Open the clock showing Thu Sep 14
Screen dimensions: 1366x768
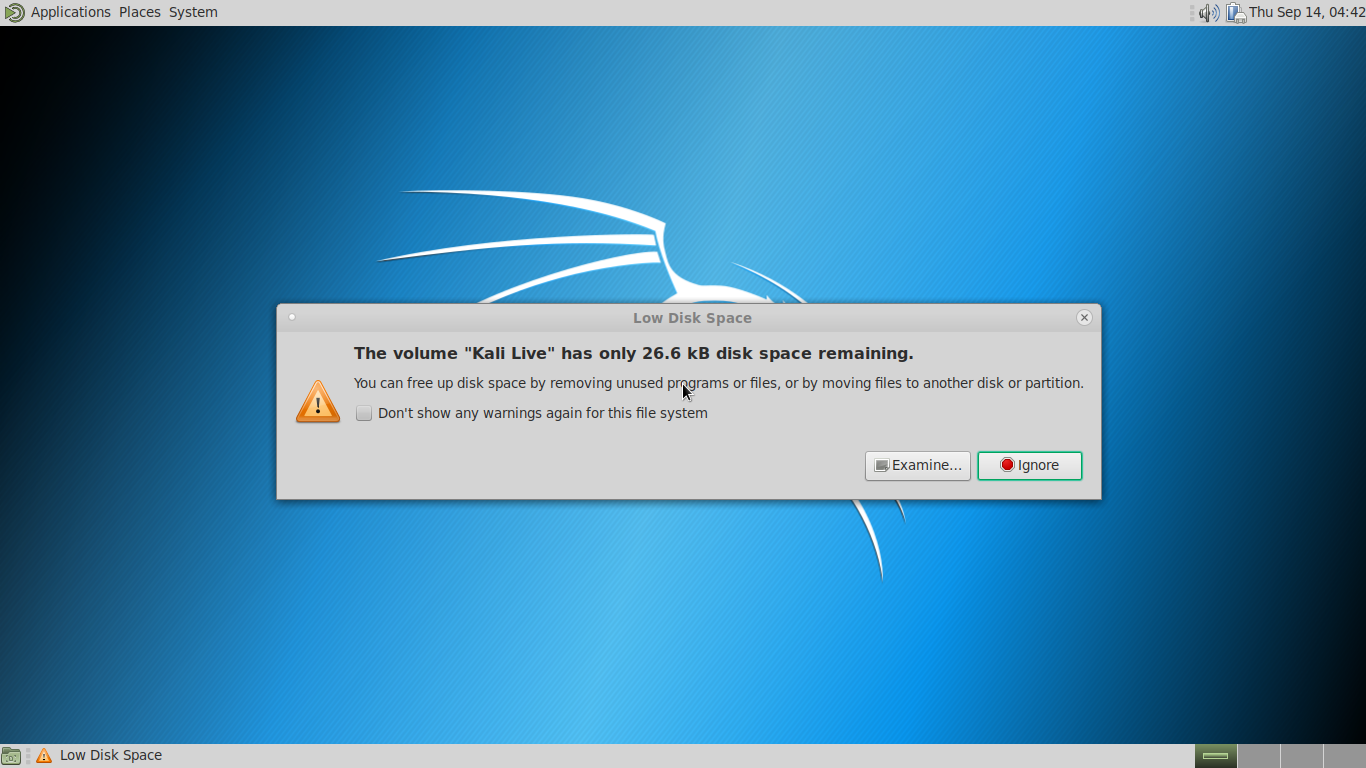click(1306, 12)
